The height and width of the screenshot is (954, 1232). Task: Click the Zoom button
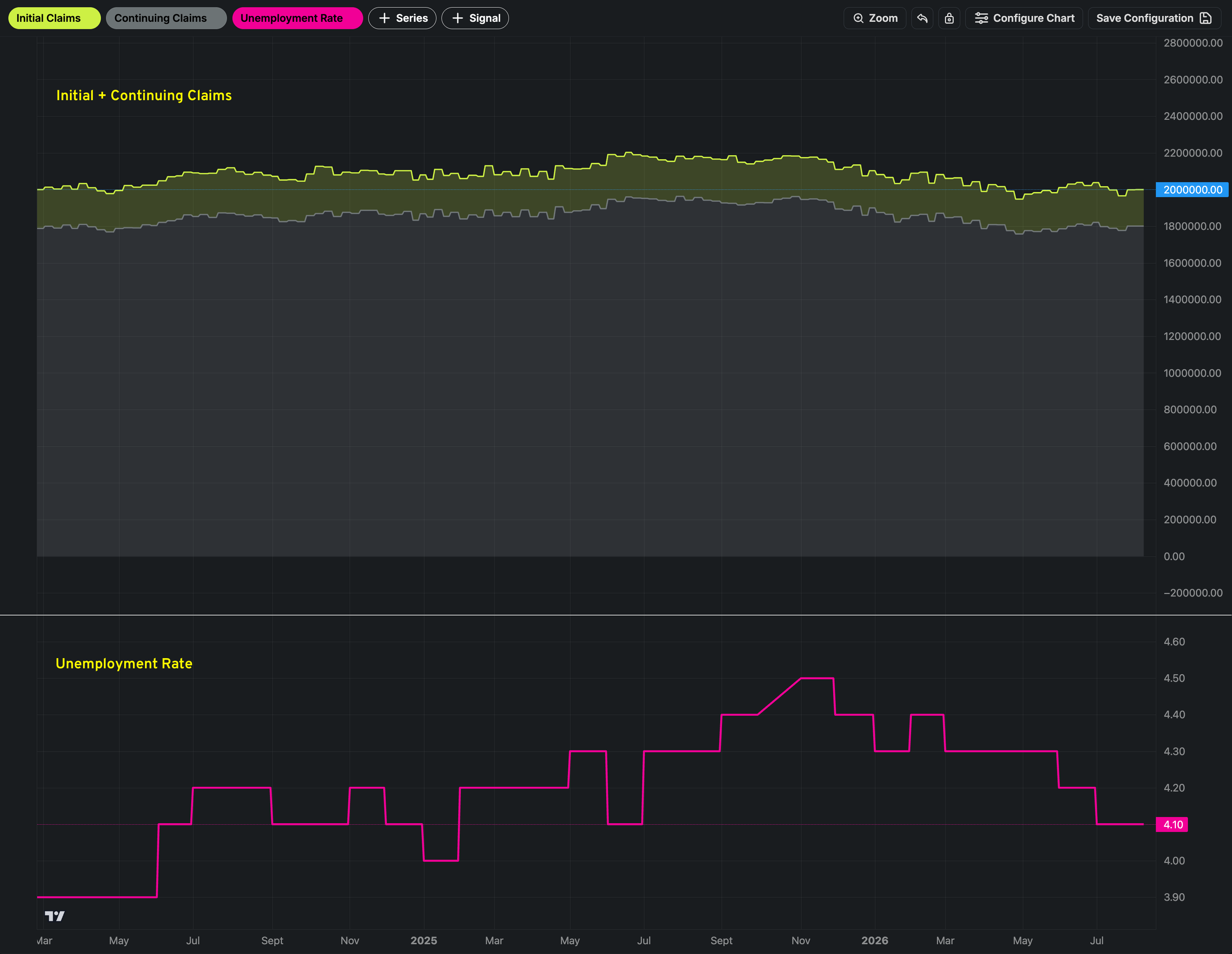click(875, 18)
